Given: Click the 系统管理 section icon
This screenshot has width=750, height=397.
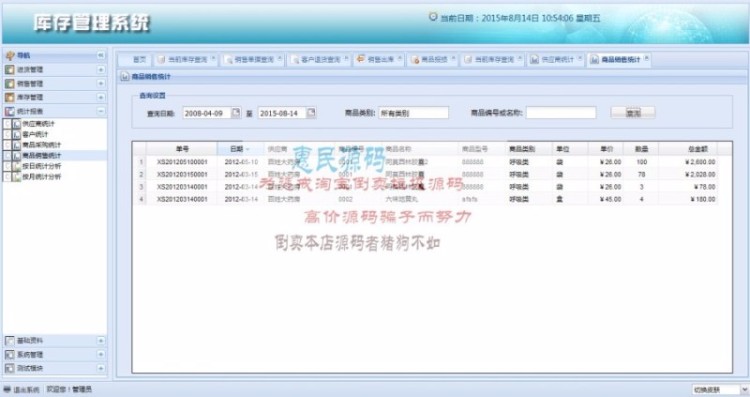Looking at the screenshot, I should tap(10, 354).
